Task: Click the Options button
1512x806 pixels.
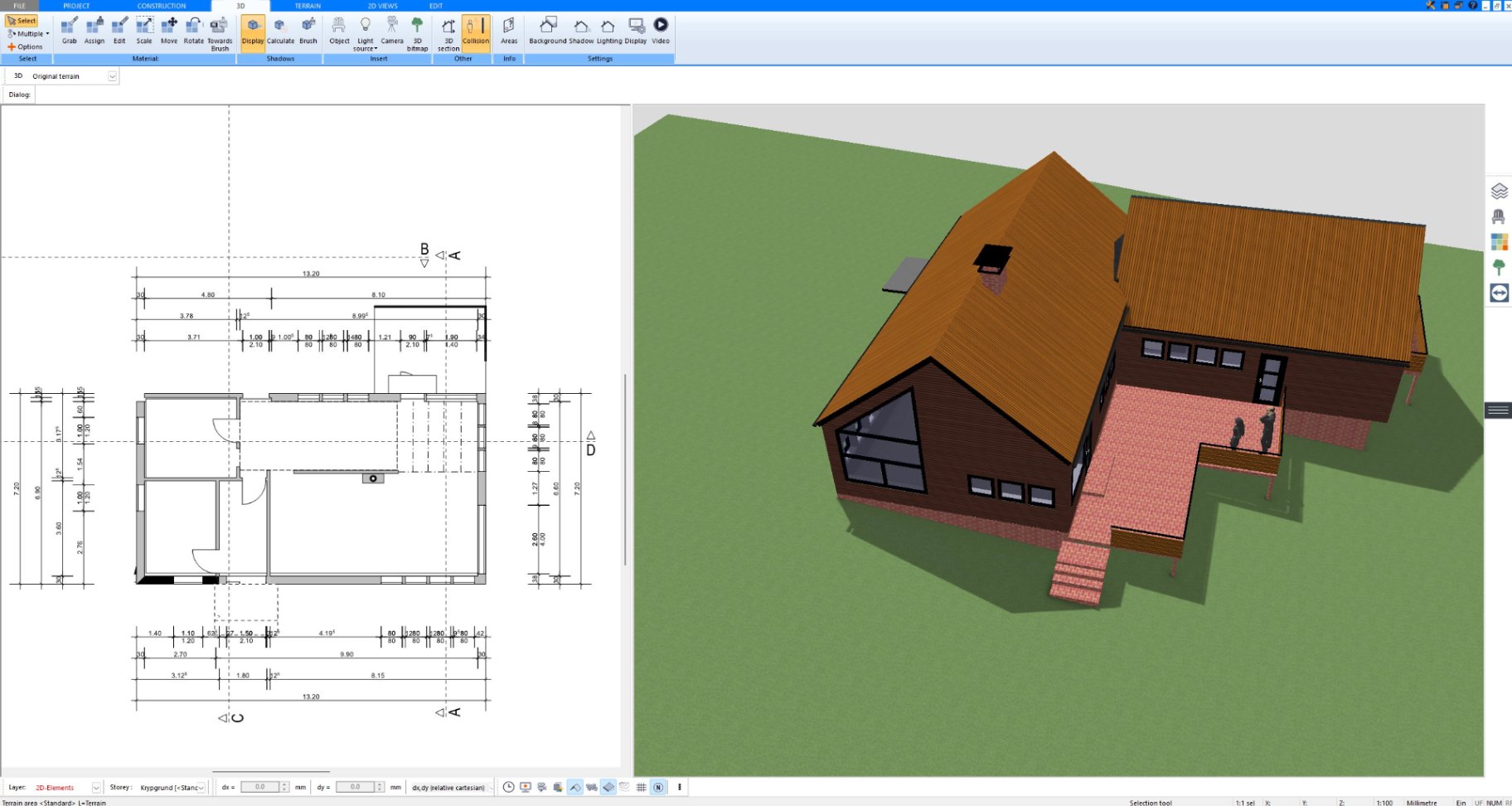Action: [25, 47]
